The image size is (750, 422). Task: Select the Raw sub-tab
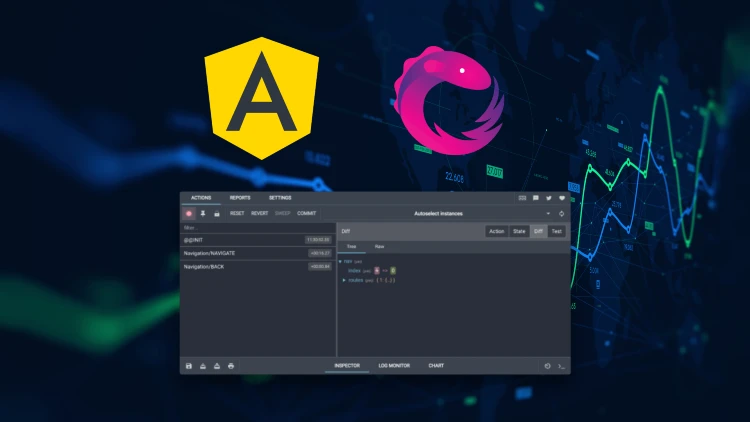tap(379, 246)
